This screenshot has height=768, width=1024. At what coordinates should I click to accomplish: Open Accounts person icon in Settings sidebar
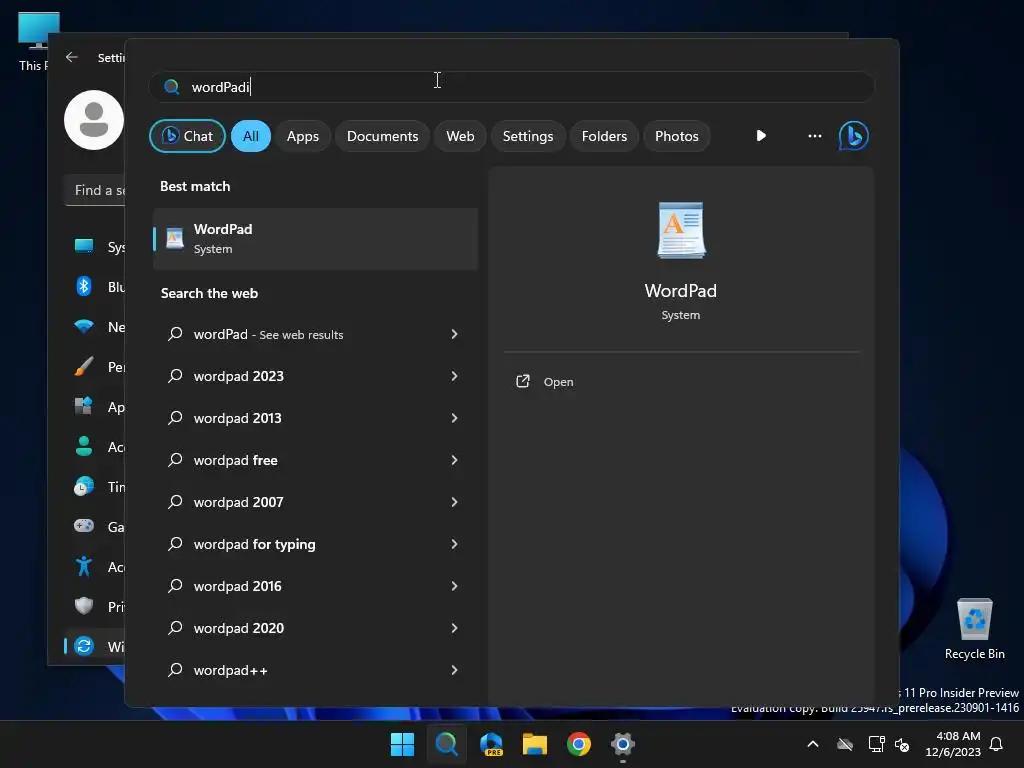tap(84, 446)
